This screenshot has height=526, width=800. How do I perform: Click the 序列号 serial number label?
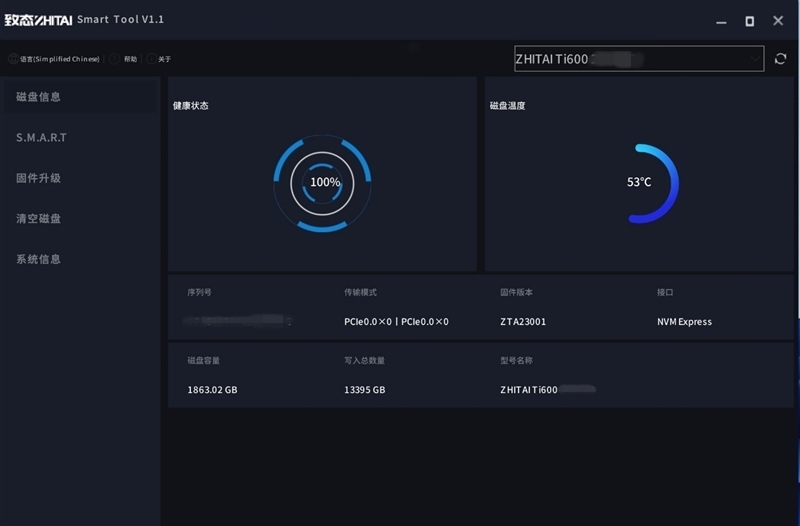click(199, 292)
